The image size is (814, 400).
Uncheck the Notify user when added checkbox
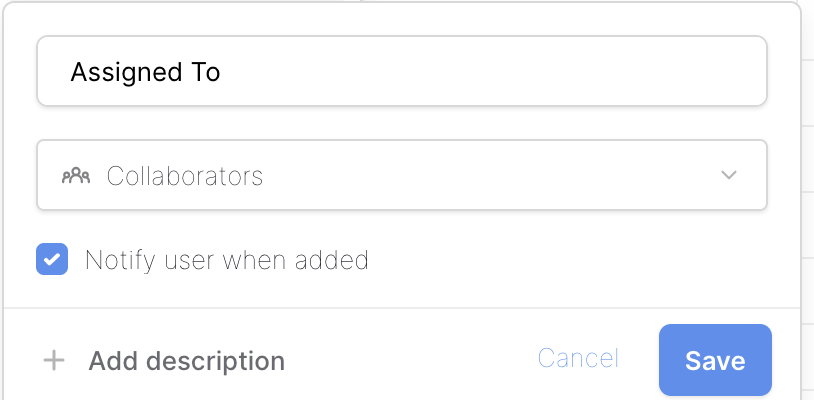52,259
